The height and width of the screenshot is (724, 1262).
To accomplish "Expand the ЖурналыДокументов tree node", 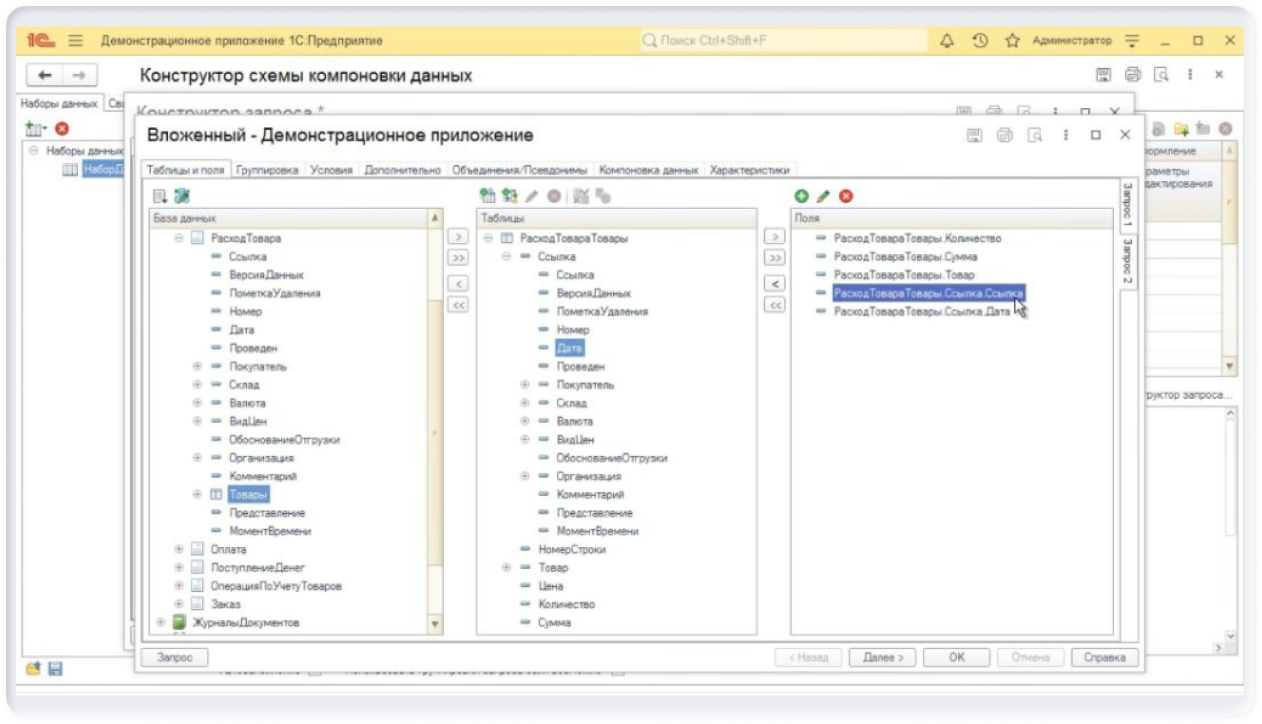I will point(161,623).
